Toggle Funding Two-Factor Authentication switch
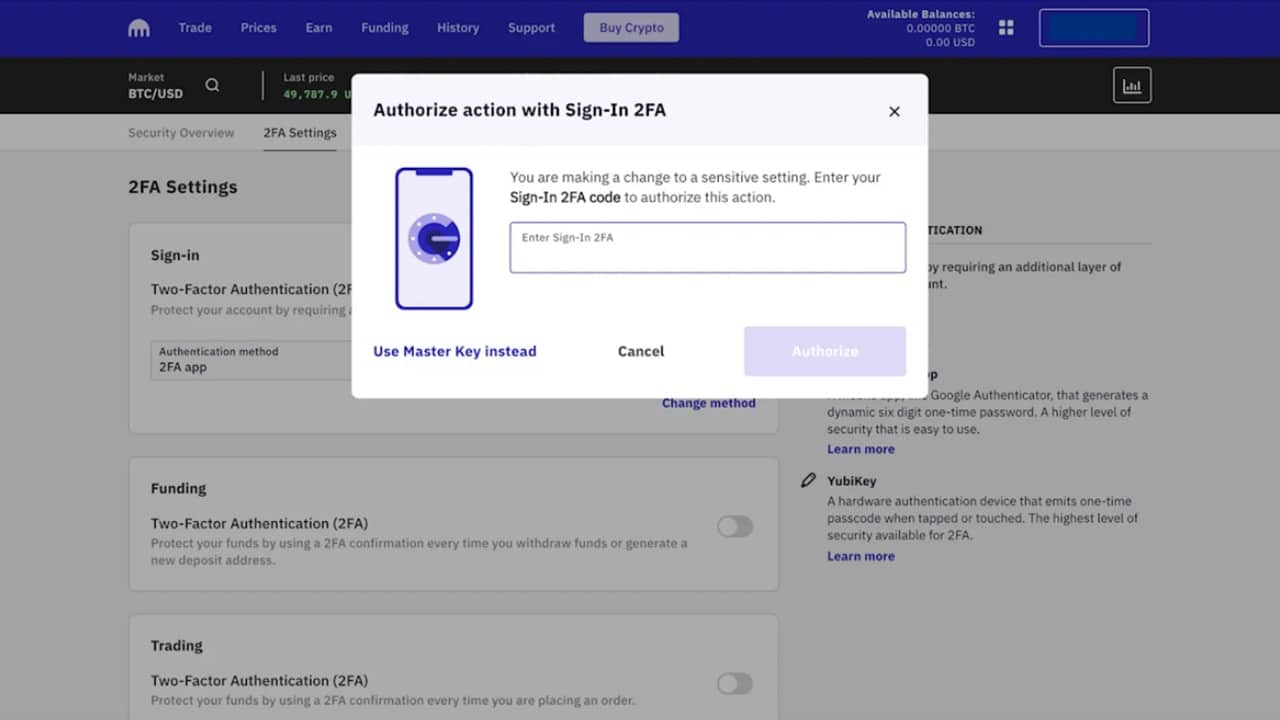The width and height of the screenshot is (1280, 720). [735, 526]
